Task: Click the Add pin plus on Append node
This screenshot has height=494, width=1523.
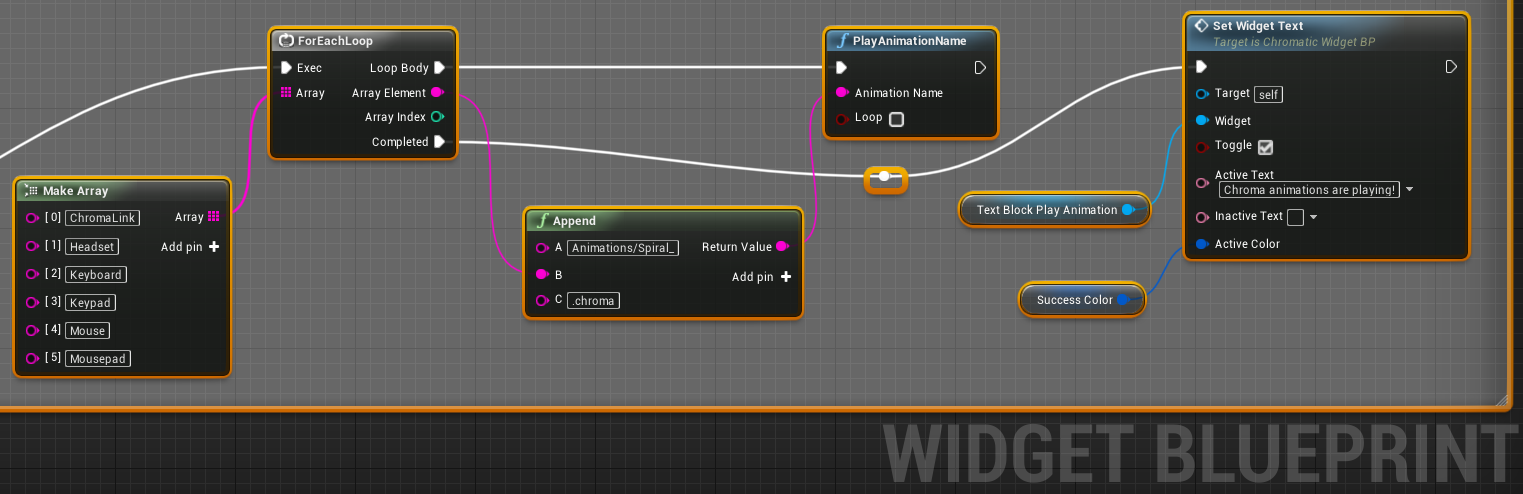Action: 786,277
